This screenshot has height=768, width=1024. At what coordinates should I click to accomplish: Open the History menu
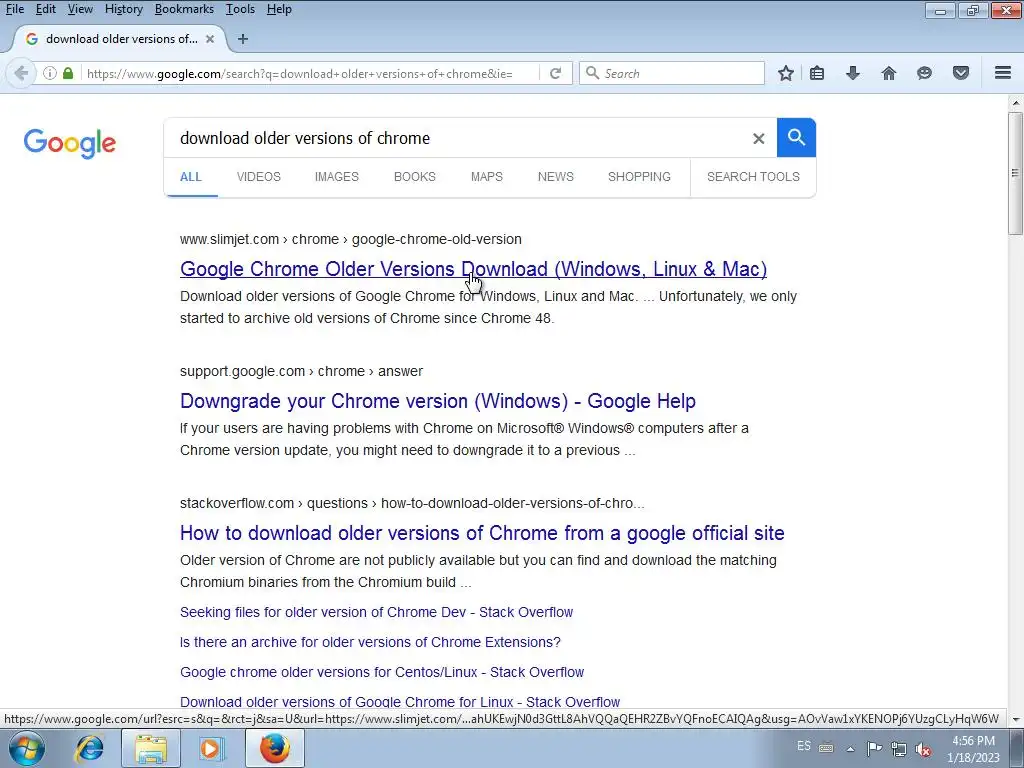123,9
